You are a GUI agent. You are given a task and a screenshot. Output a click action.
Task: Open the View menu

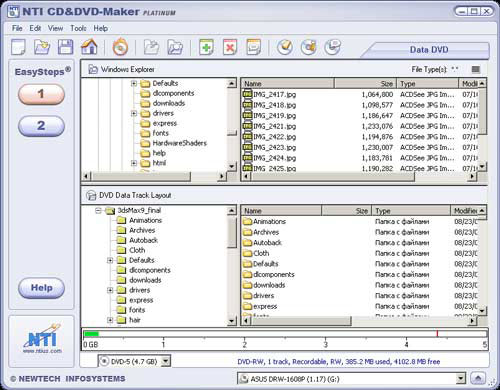click(55, 28)
